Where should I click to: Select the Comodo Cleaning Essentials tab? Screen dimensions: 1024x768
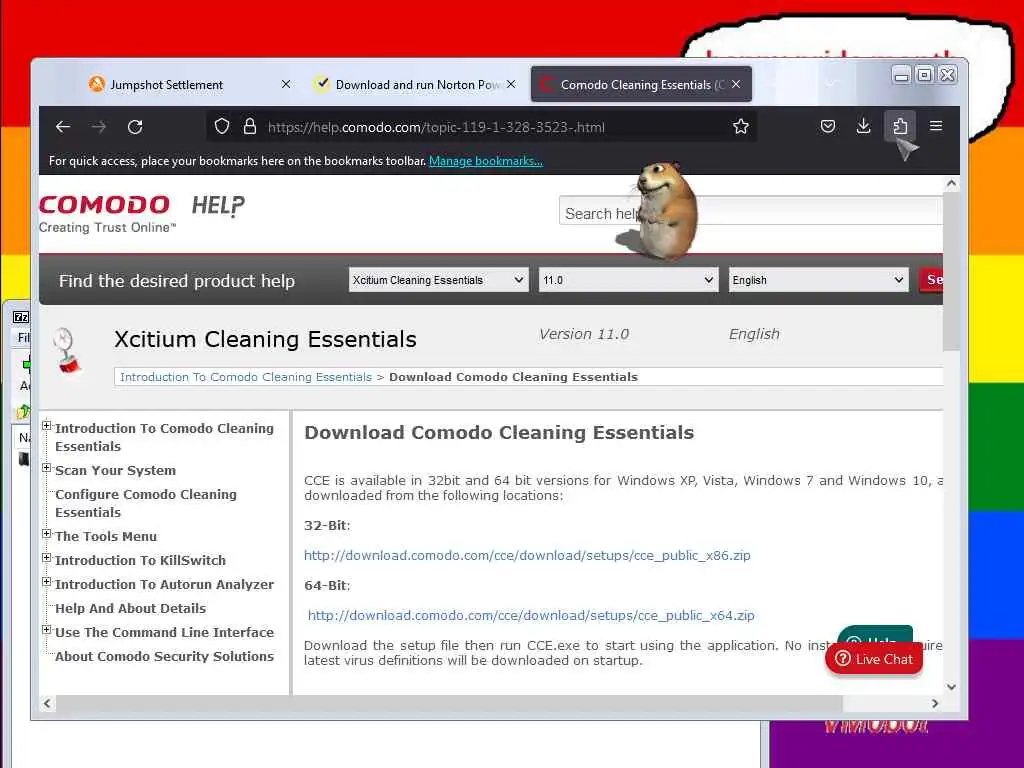pos(641,84)
